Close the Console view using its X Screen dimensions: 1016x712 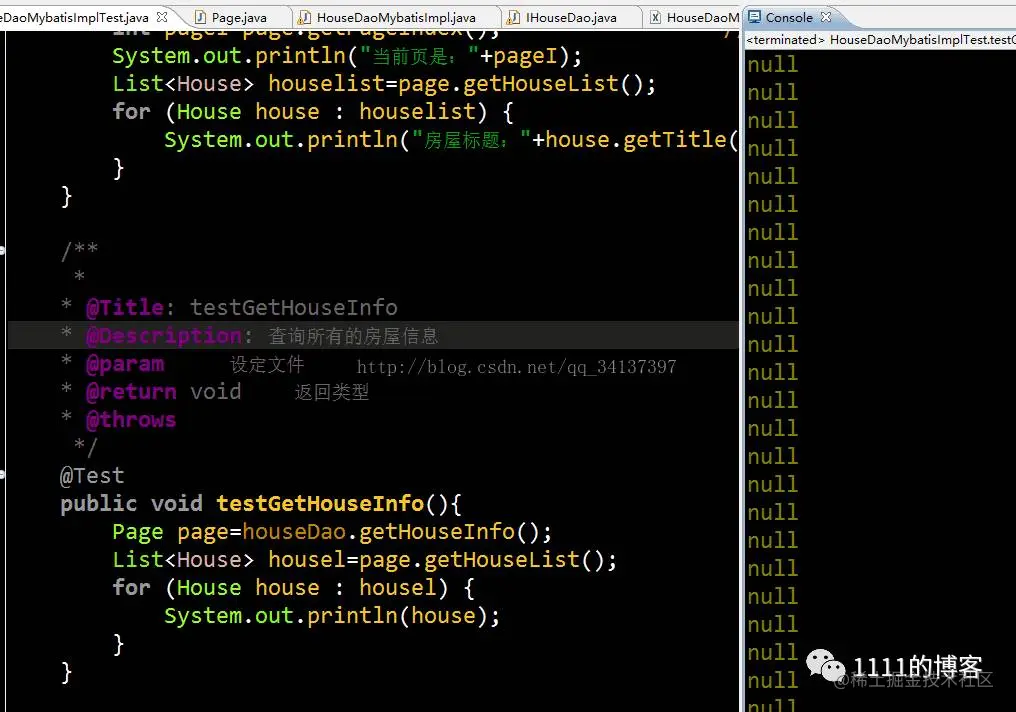coord(826,17)
